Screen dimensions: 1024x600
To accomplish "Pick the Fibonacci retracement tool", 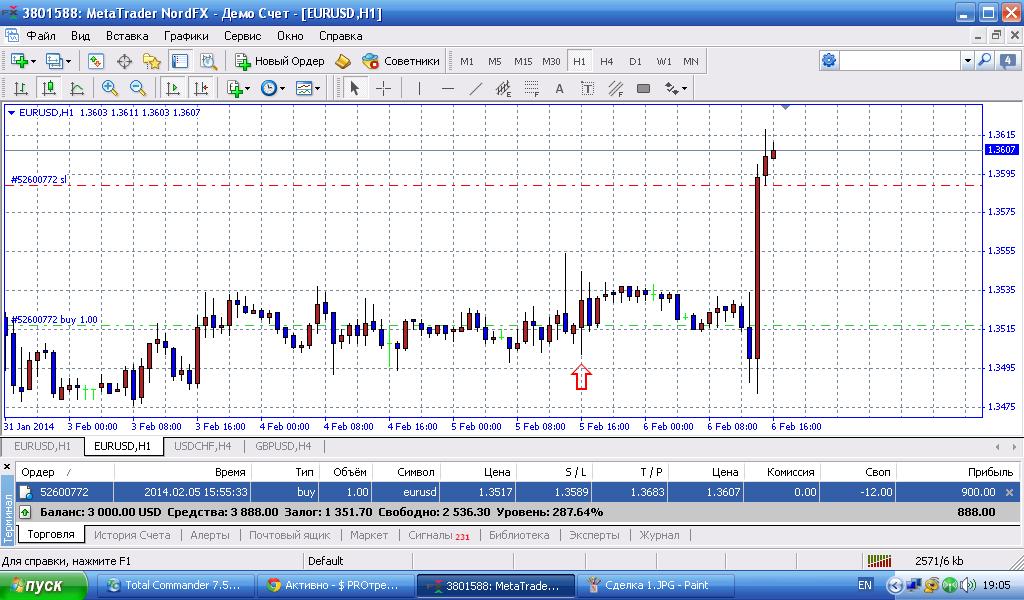I will (531, 88).
